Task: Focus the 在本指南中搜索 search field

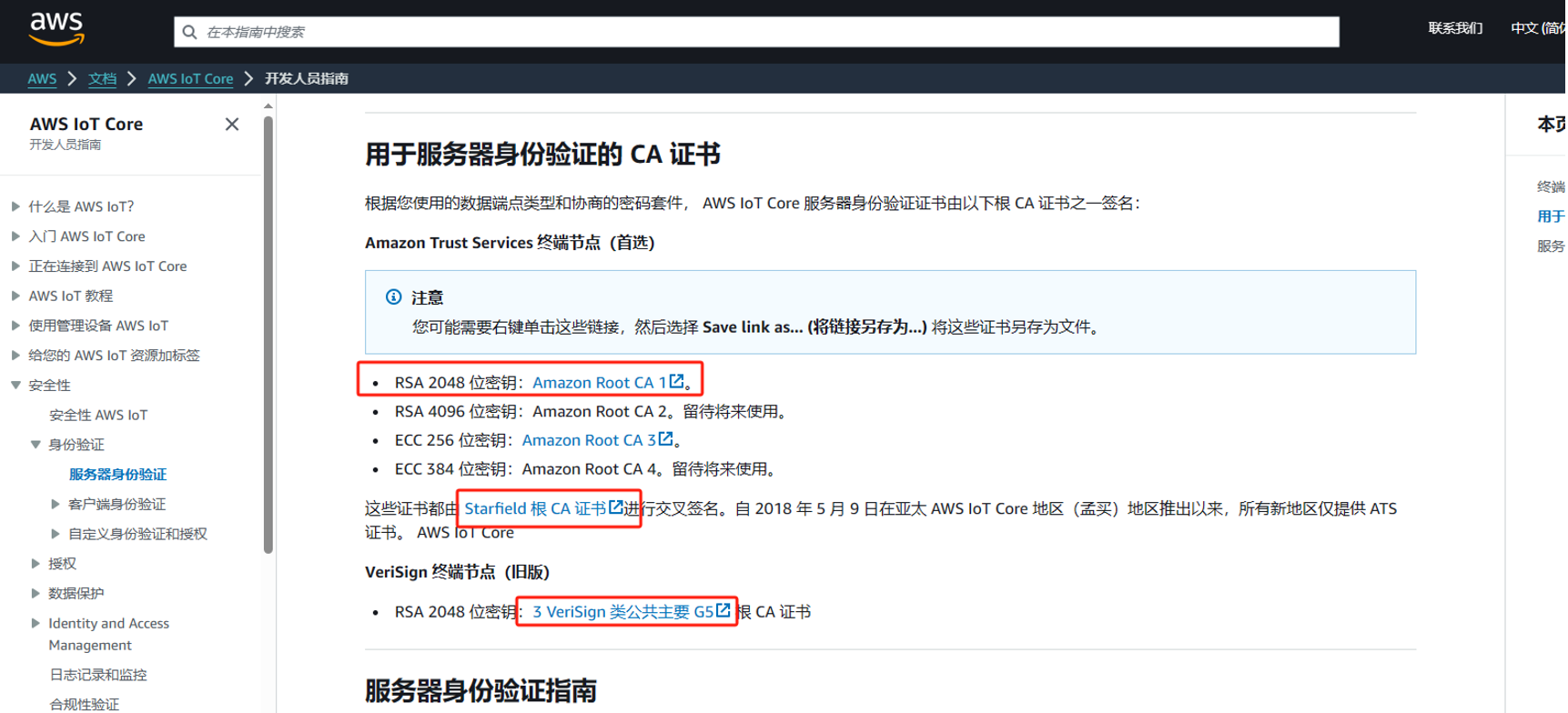Action: pyautogui.click(x=756, y=33)
